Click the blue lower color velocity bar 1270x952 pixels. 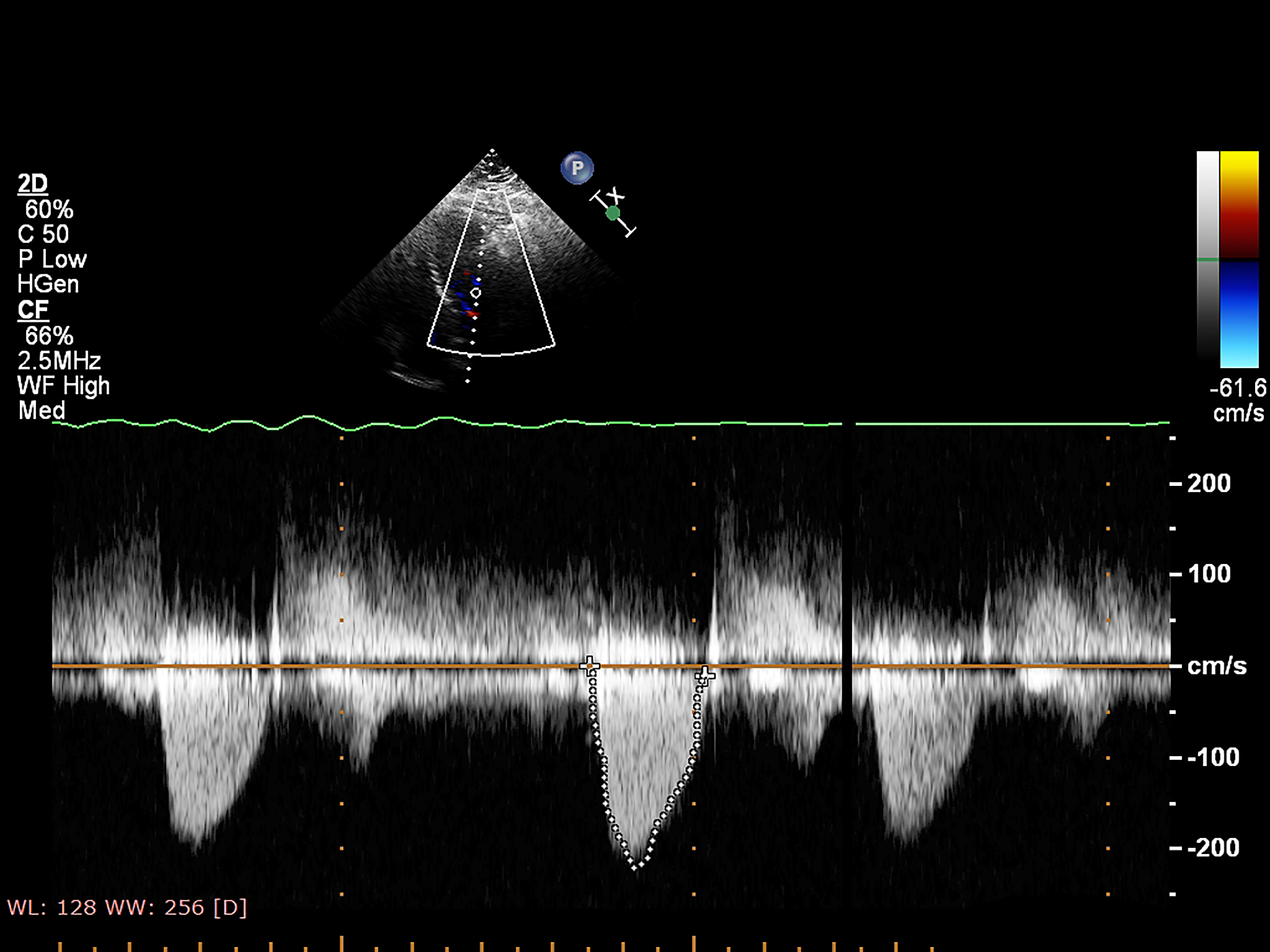point(1239,314)
